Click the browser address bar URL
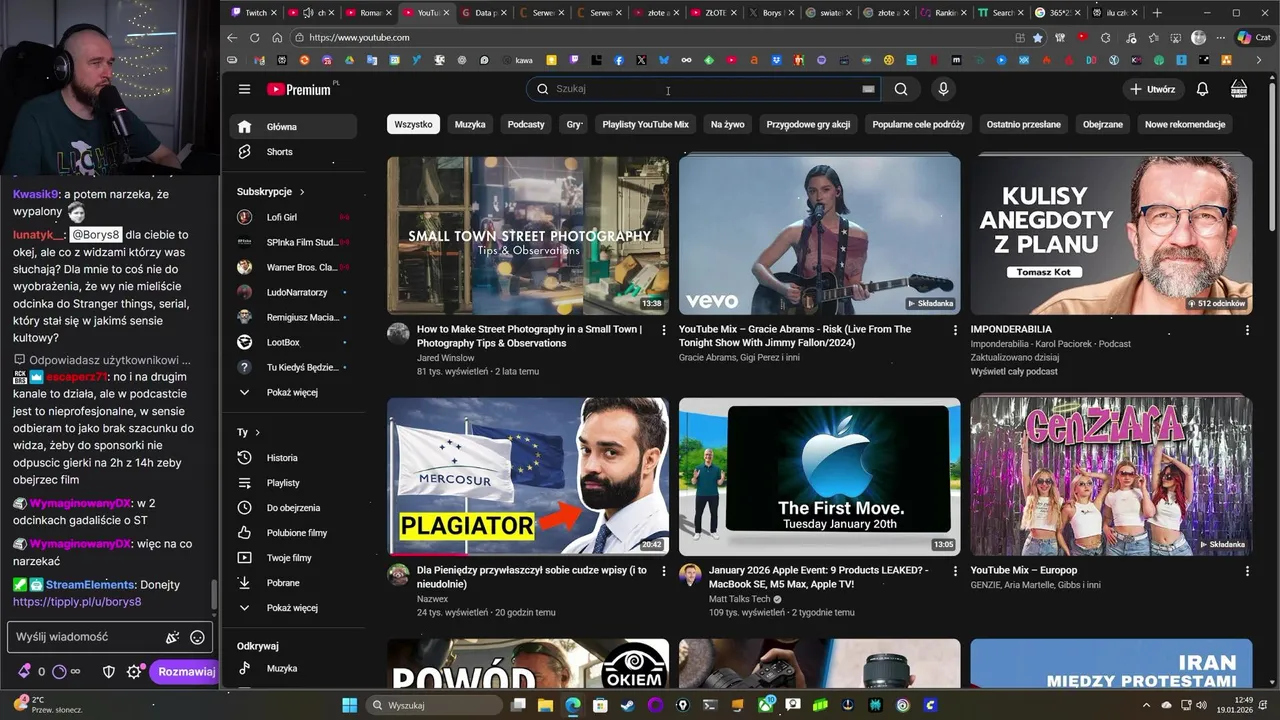1280x720 pixels. (359, 38)
